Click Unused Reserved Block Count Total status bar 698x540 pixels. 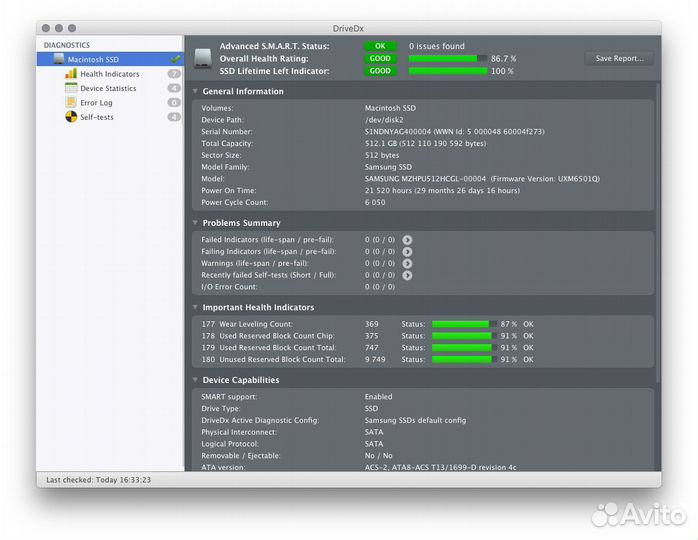464,359
